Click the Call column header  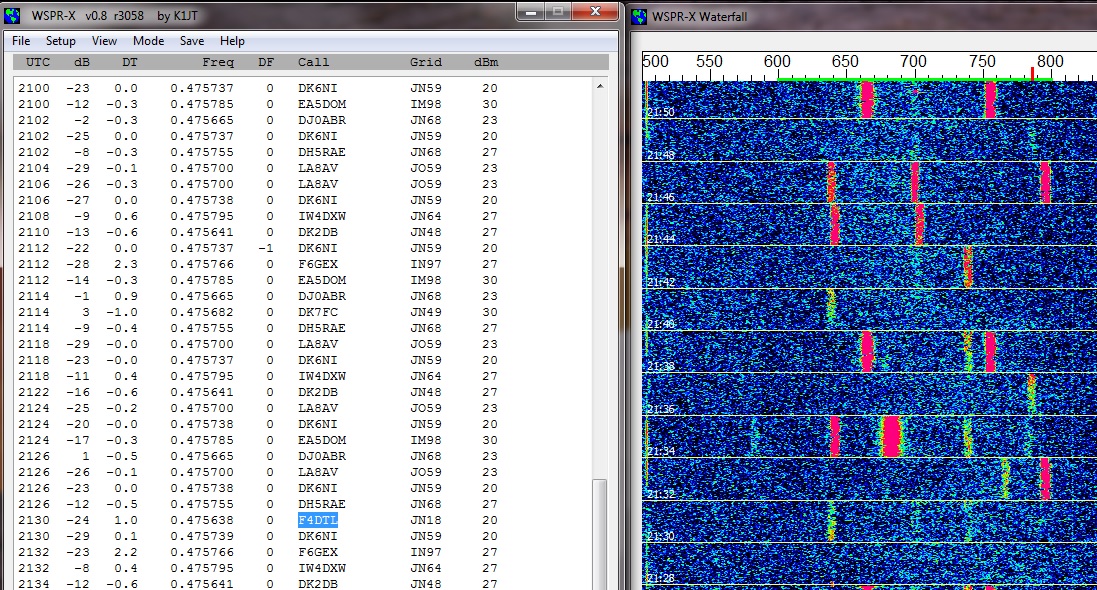[313, 62]
